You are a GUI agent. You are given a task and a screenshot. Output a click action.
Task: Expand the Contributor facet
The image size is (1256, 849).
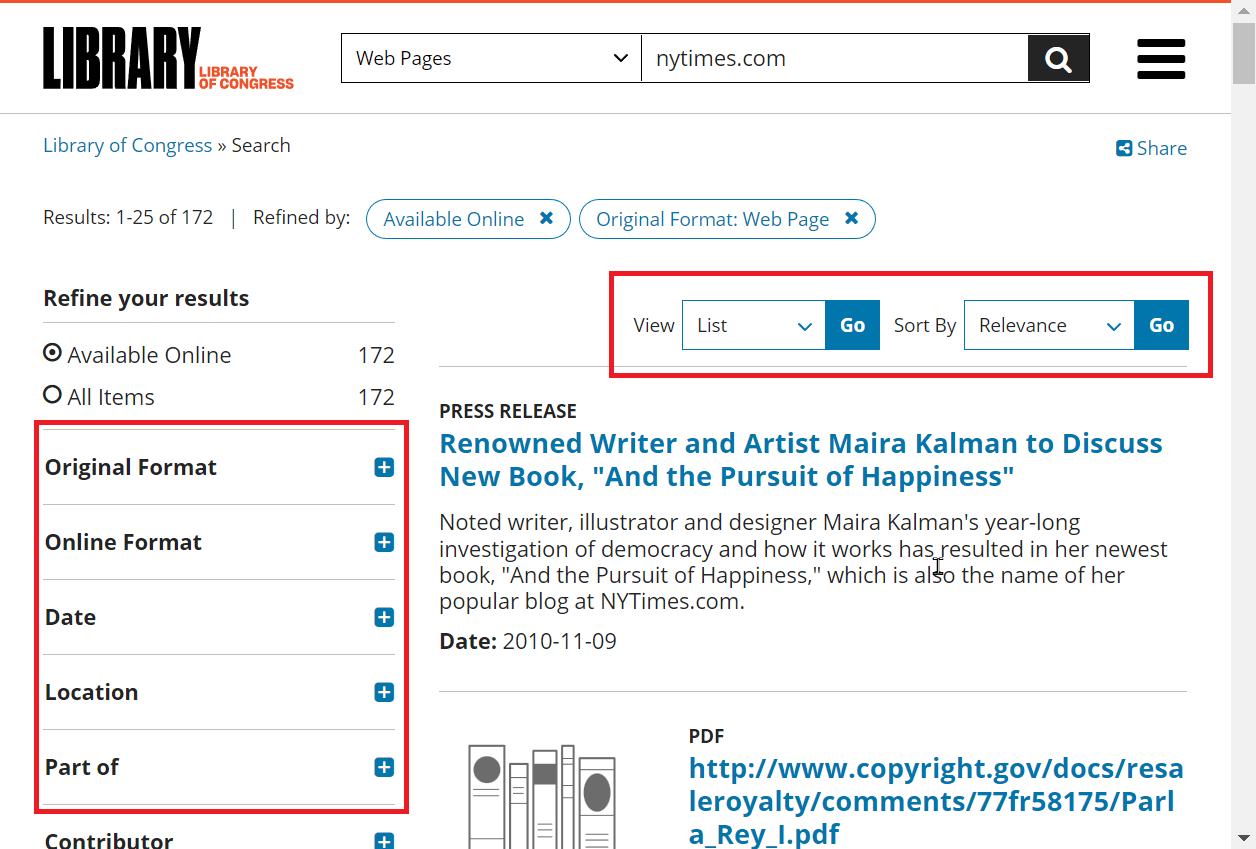click(384, 841)
